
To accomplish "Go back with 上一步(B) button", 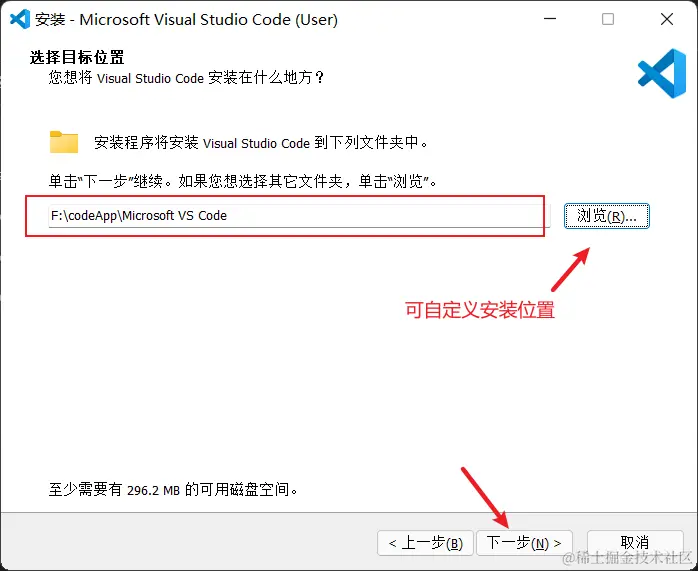I will click(x=425, y=543).
